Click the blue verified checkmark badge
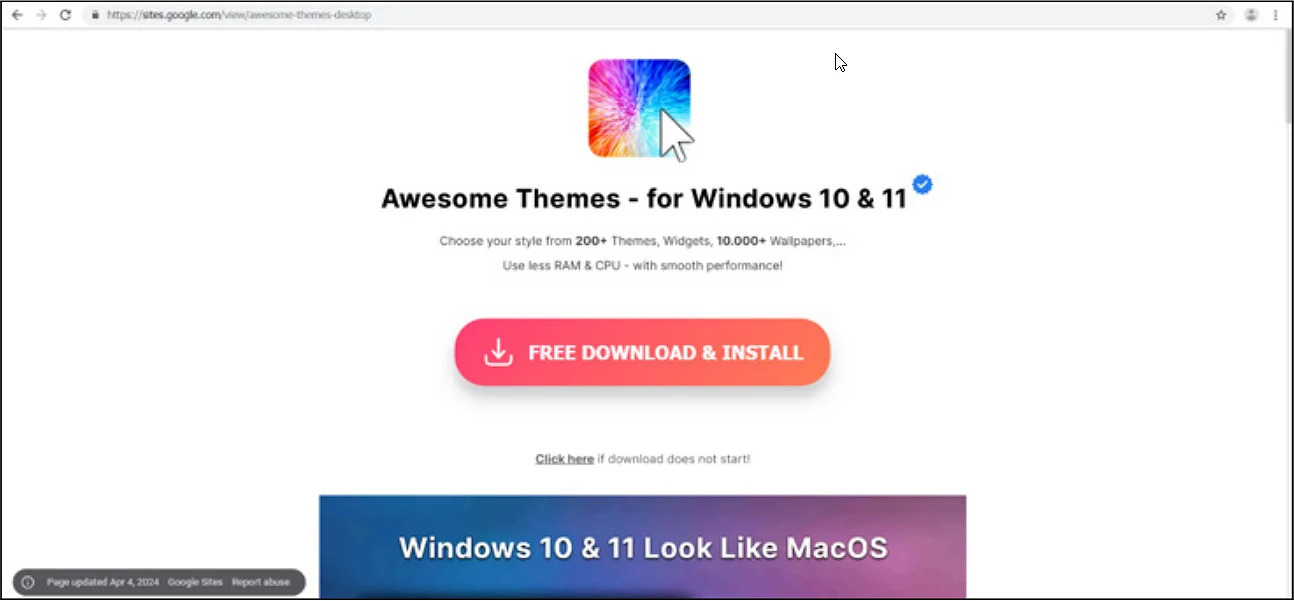This screenshot has width=1294, height=601. point(923,184)
